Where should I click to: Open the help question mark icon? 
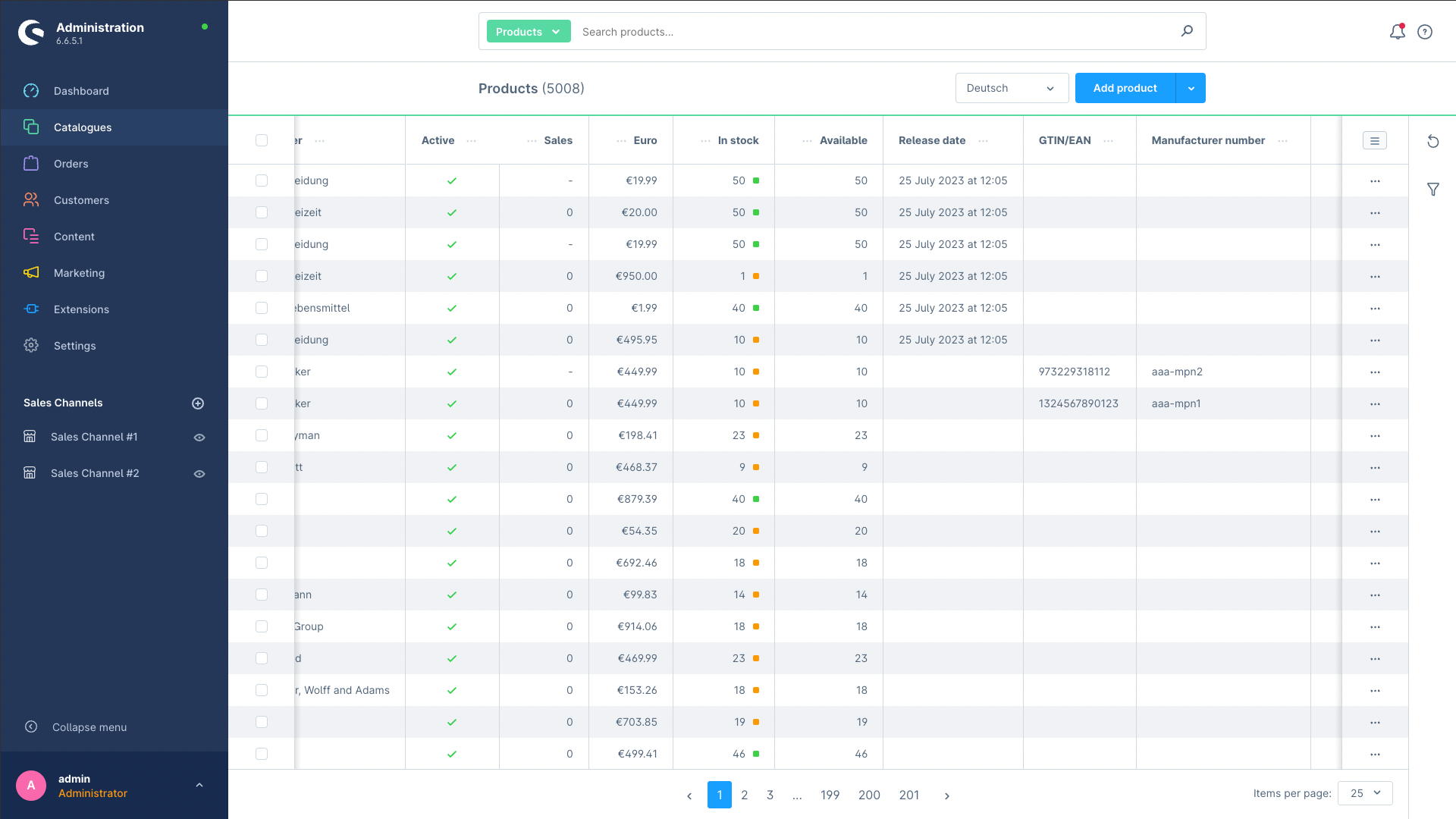(x=1425, y=32)
